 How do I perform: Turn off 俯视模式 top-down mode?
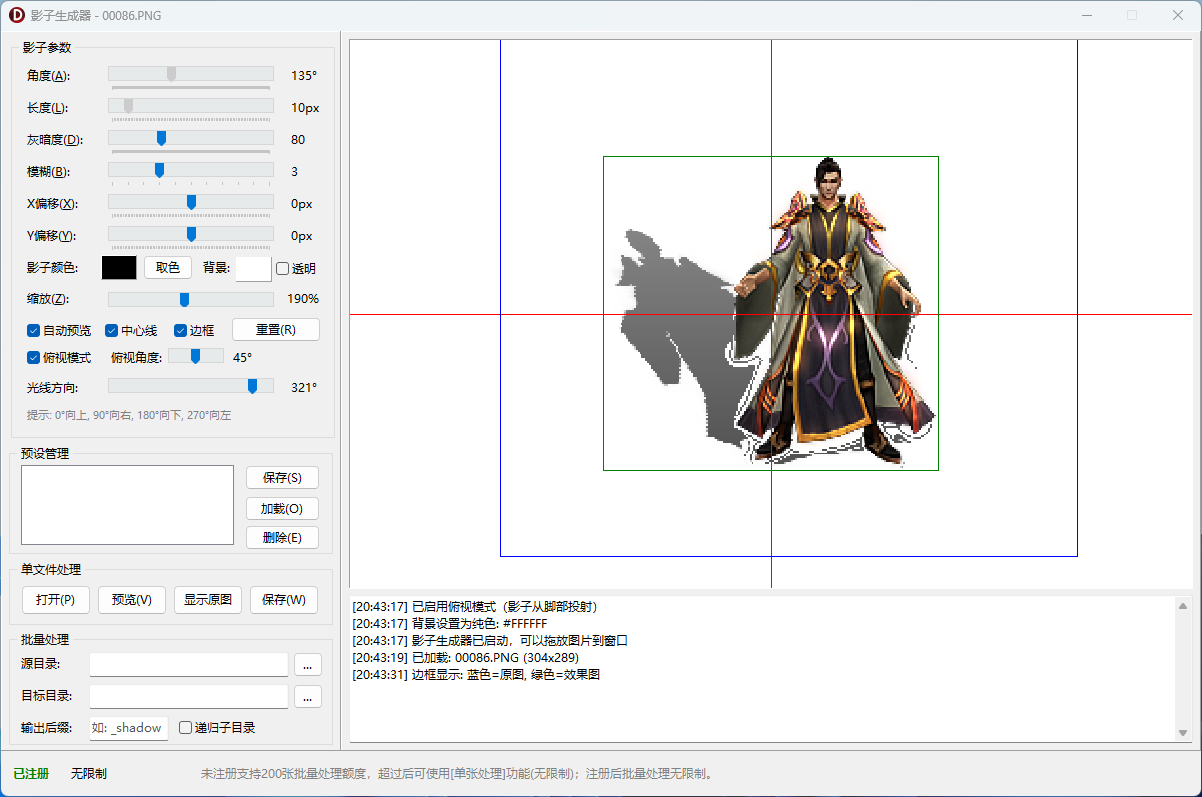(34, 357)
